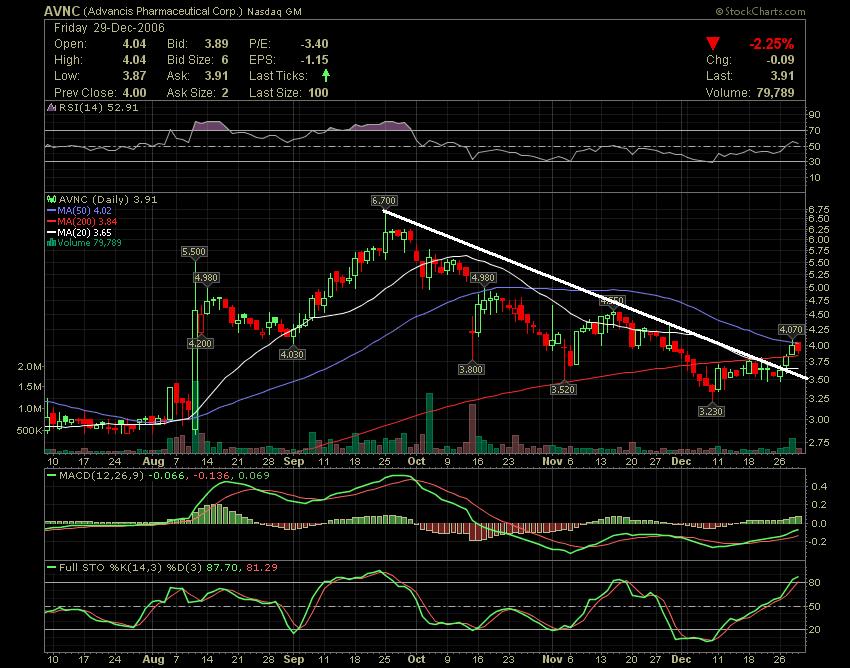The image size is (850, 668).
Task: Click the red down-triangle change indicator
Action: tap(713, 43)
